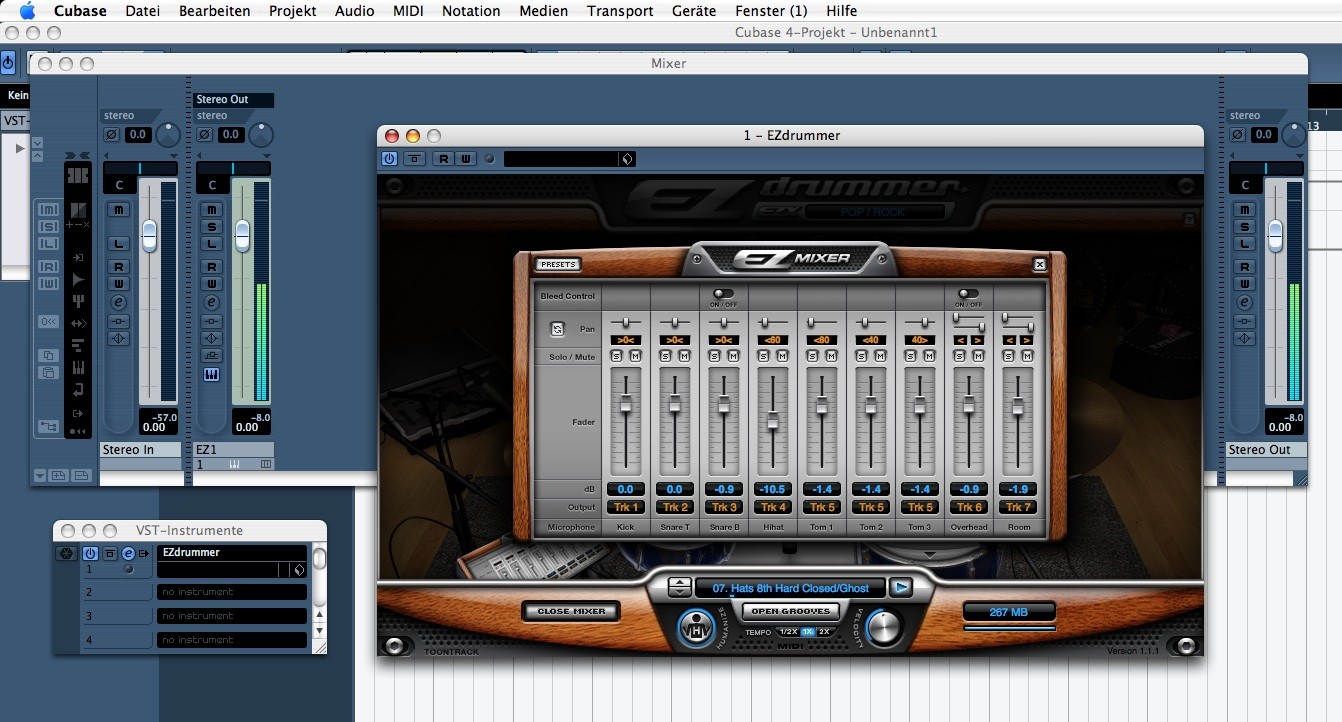1342x722 pixels.
Task: Click the EZ1 input gain knob
Action: click(261, 134)
